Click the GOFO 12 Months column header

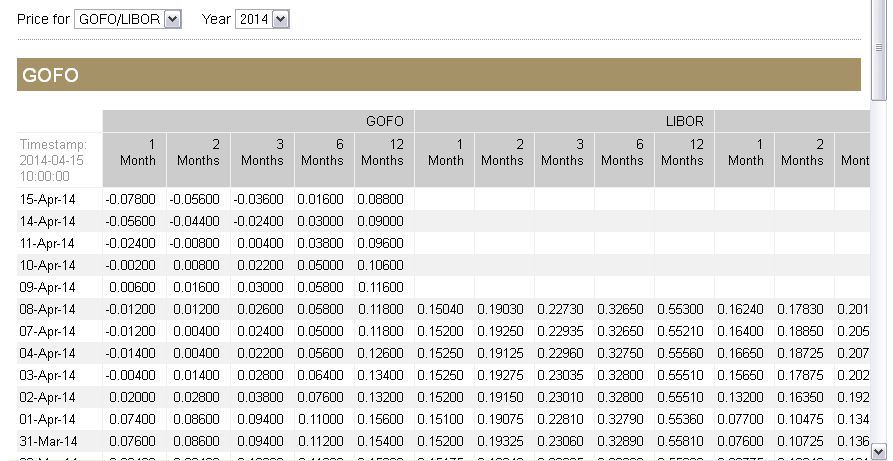coord(384,160)
